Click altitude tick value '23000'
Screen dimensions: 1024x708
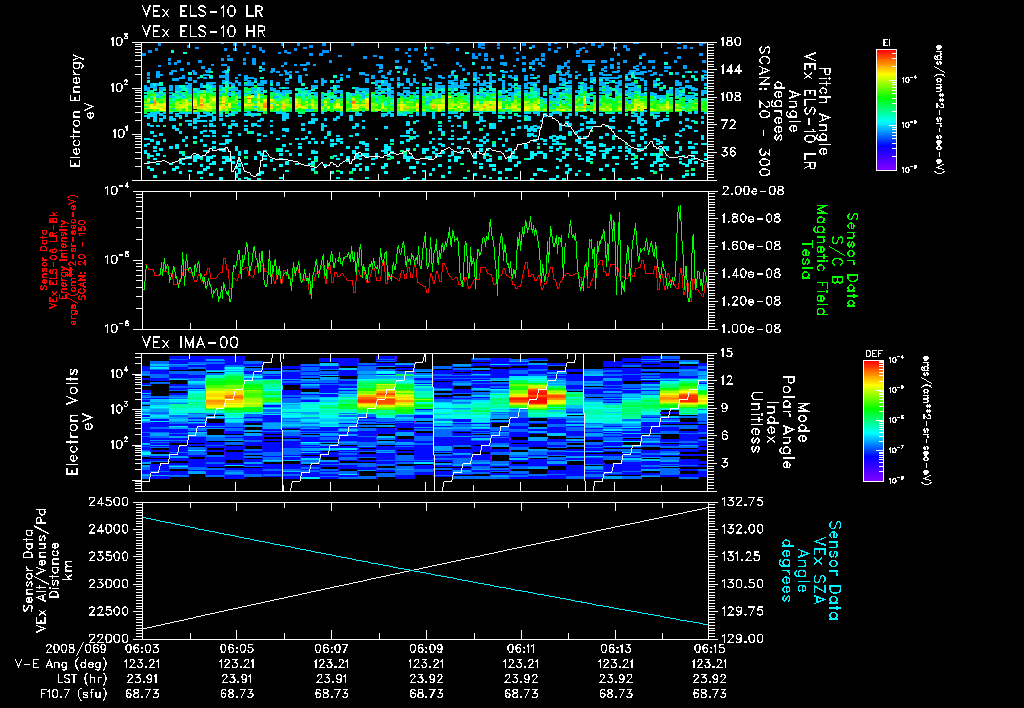108,583
